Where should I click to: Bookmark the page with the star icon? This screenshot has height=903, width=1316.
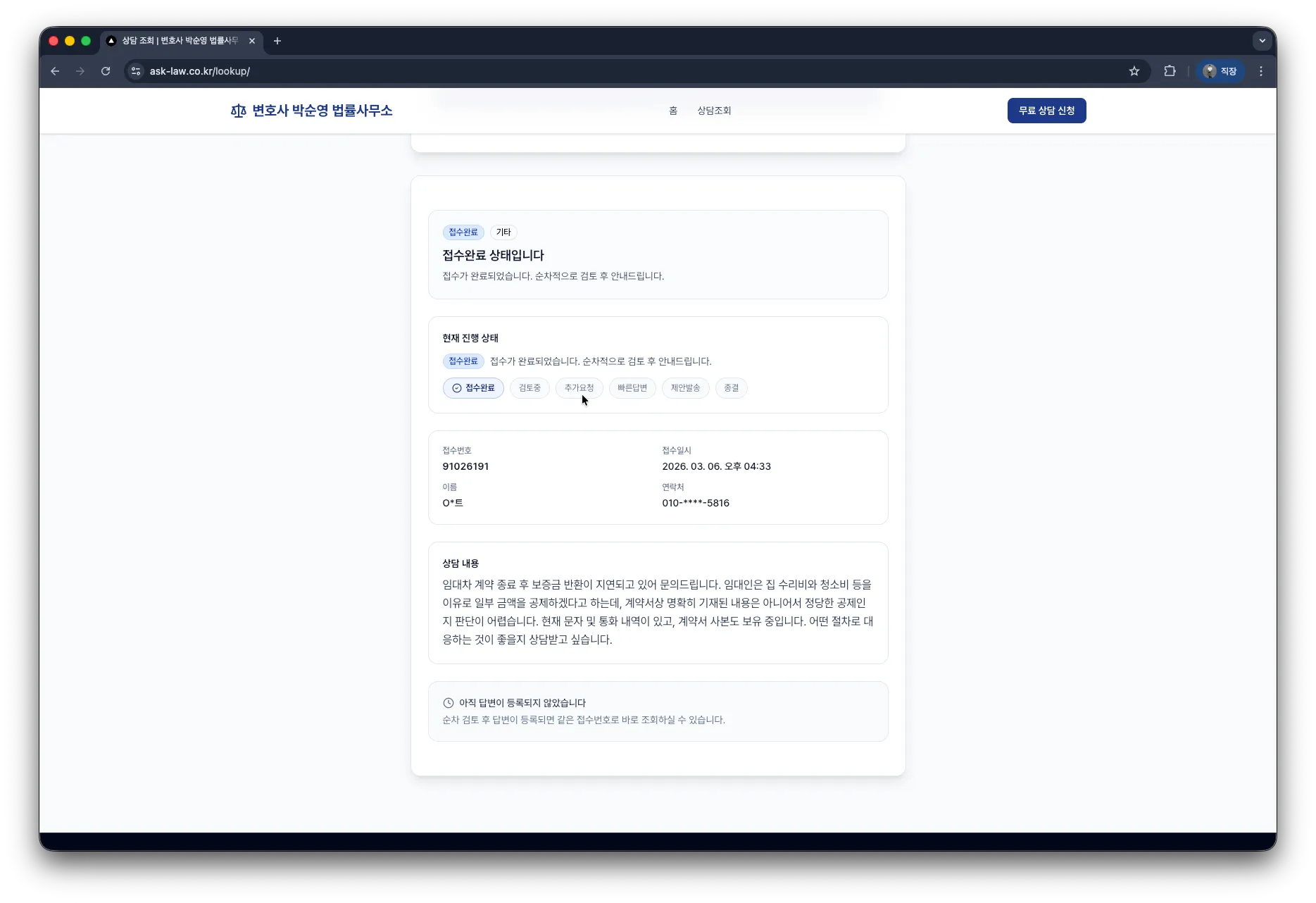(x=1134, y=71)
